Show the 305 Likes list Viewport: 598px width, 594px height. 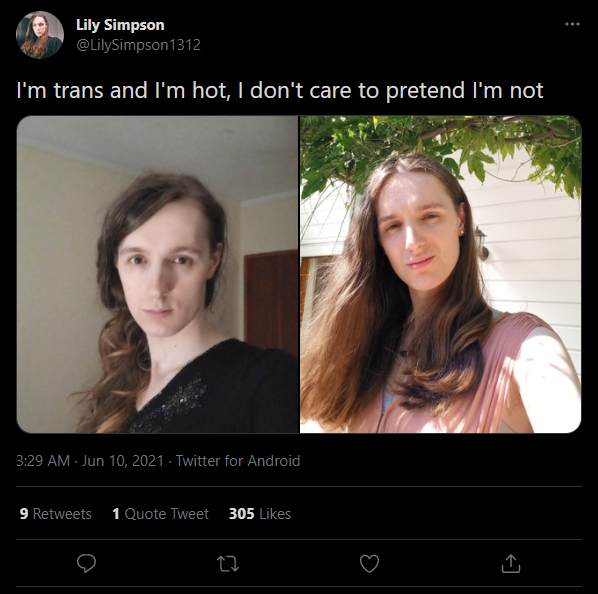[260, 514]
